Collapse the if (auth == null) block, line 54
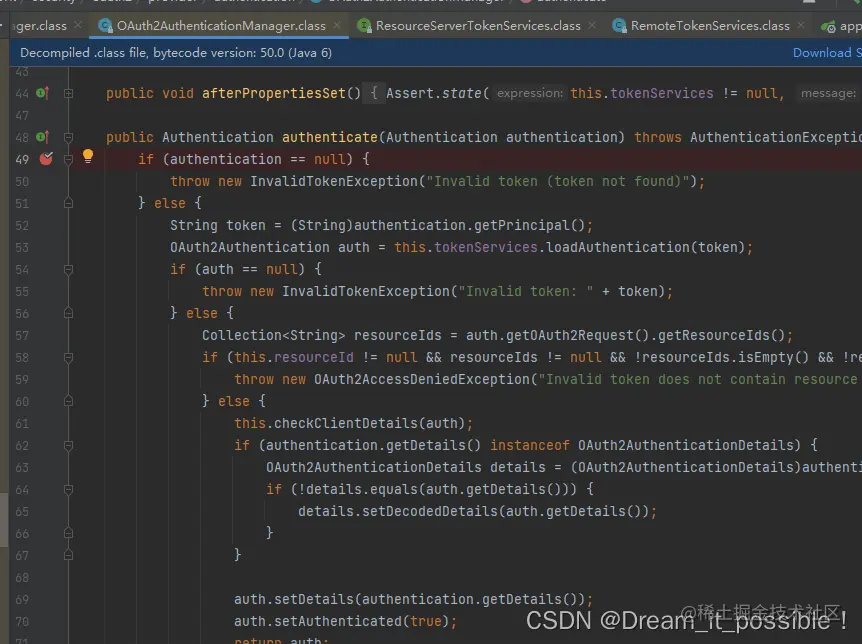 69,269
